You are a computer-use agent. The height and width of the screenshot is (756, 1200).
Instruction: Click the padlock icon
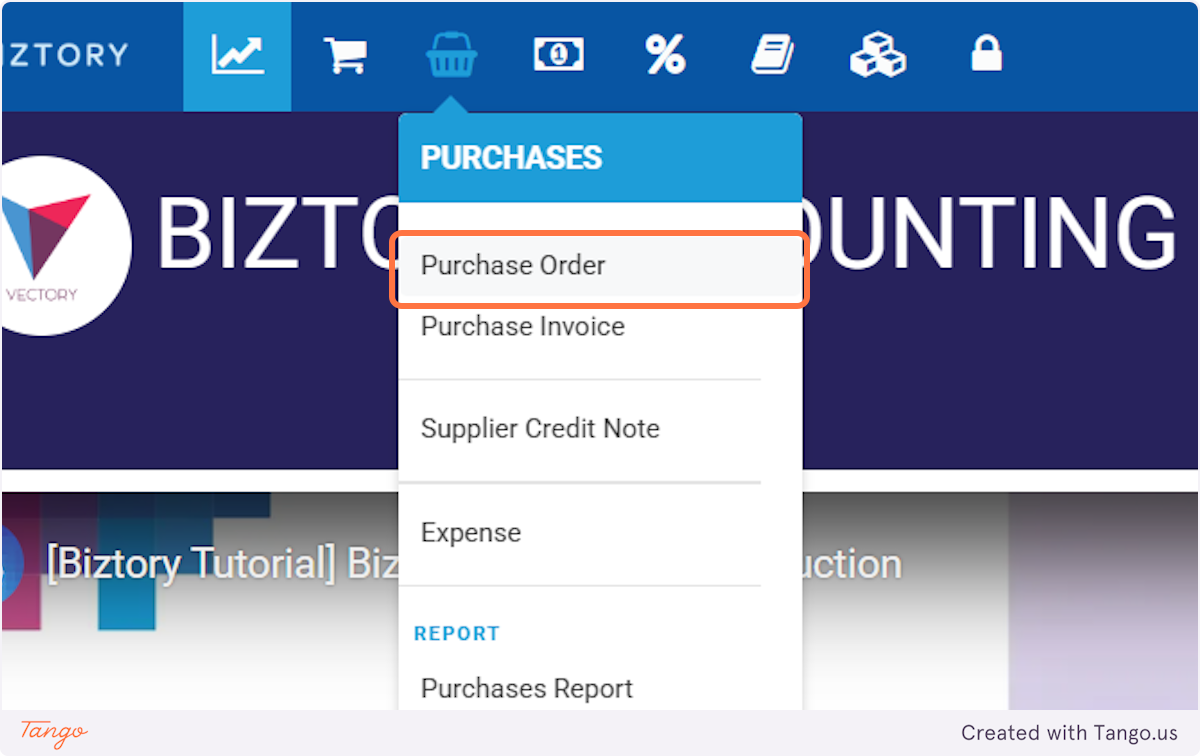(986, 54)
